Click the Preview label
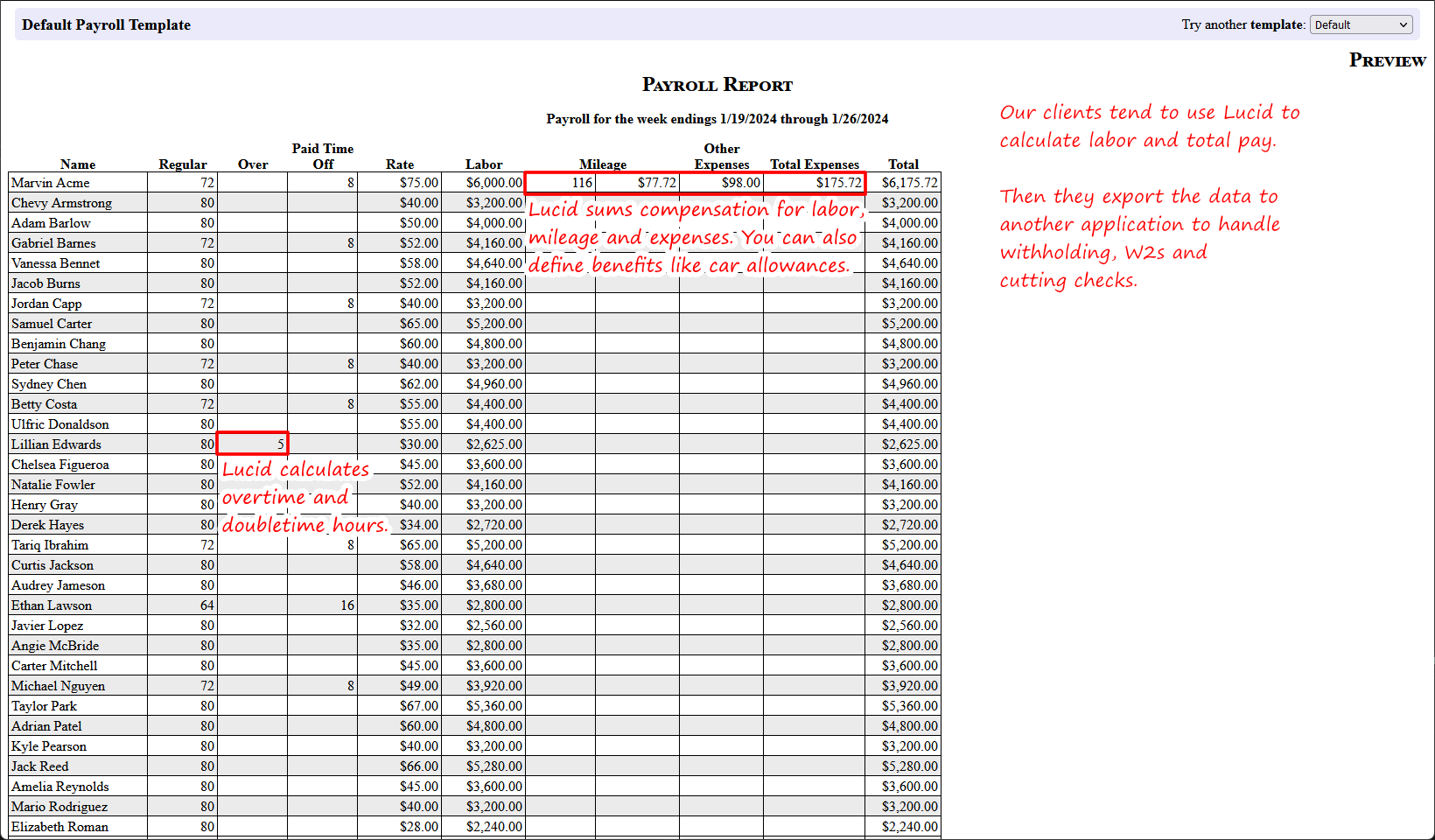This screenshot has width=1435, height=840. 1388,60
